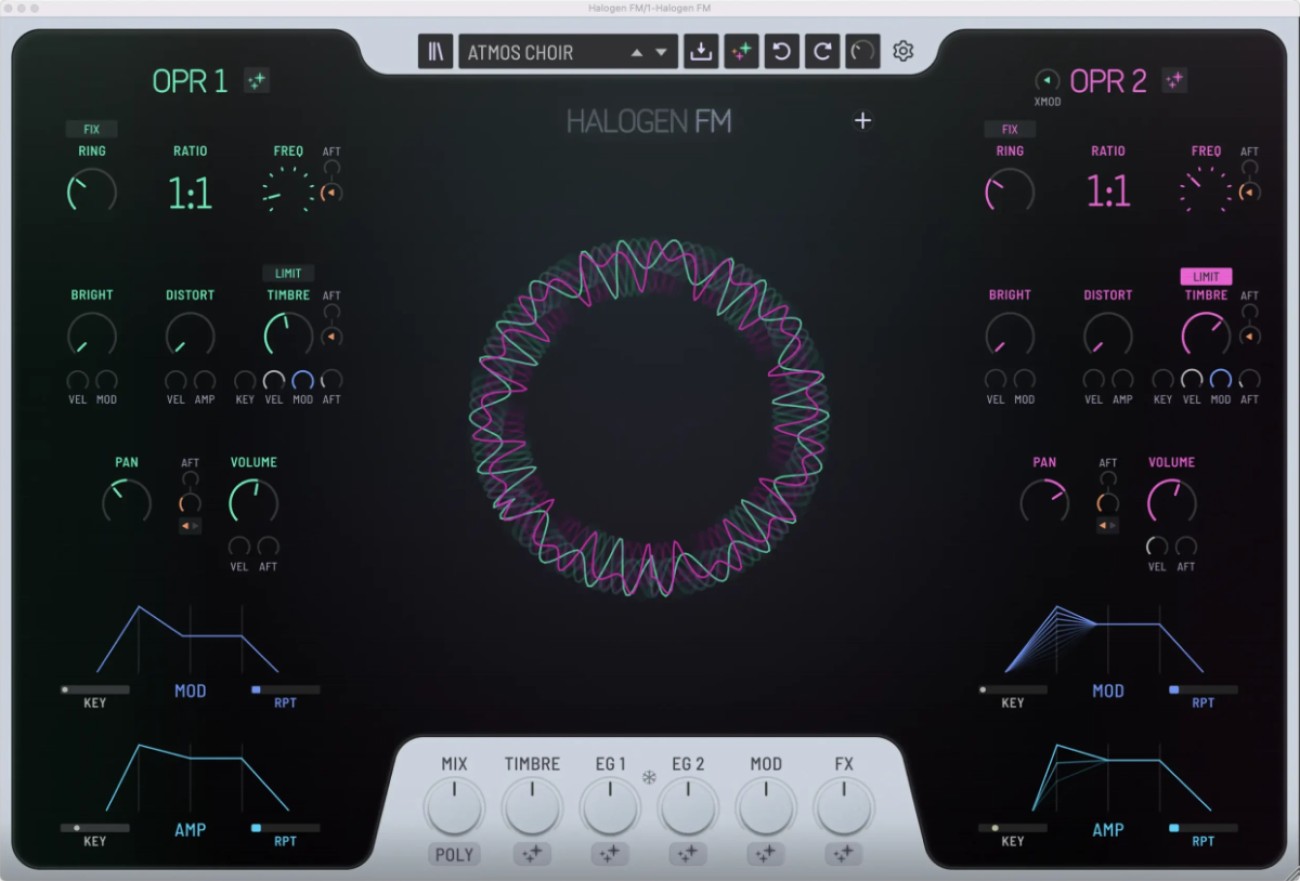Image resolution: width=1300 pixels, height=881 pixels.
Task: Enable FIX mode on OPR 1
Action: 92,129
